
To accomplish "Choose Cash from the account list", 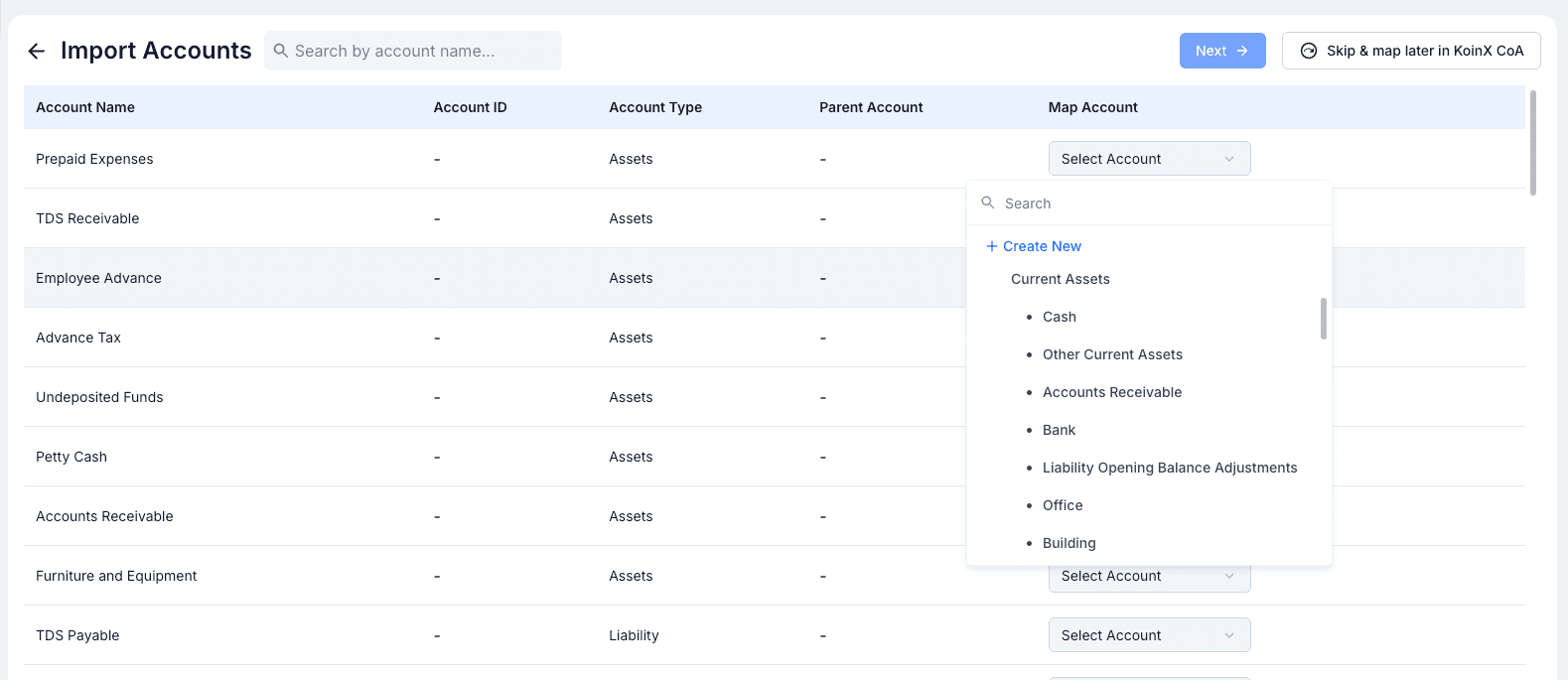I will 1060,317.
